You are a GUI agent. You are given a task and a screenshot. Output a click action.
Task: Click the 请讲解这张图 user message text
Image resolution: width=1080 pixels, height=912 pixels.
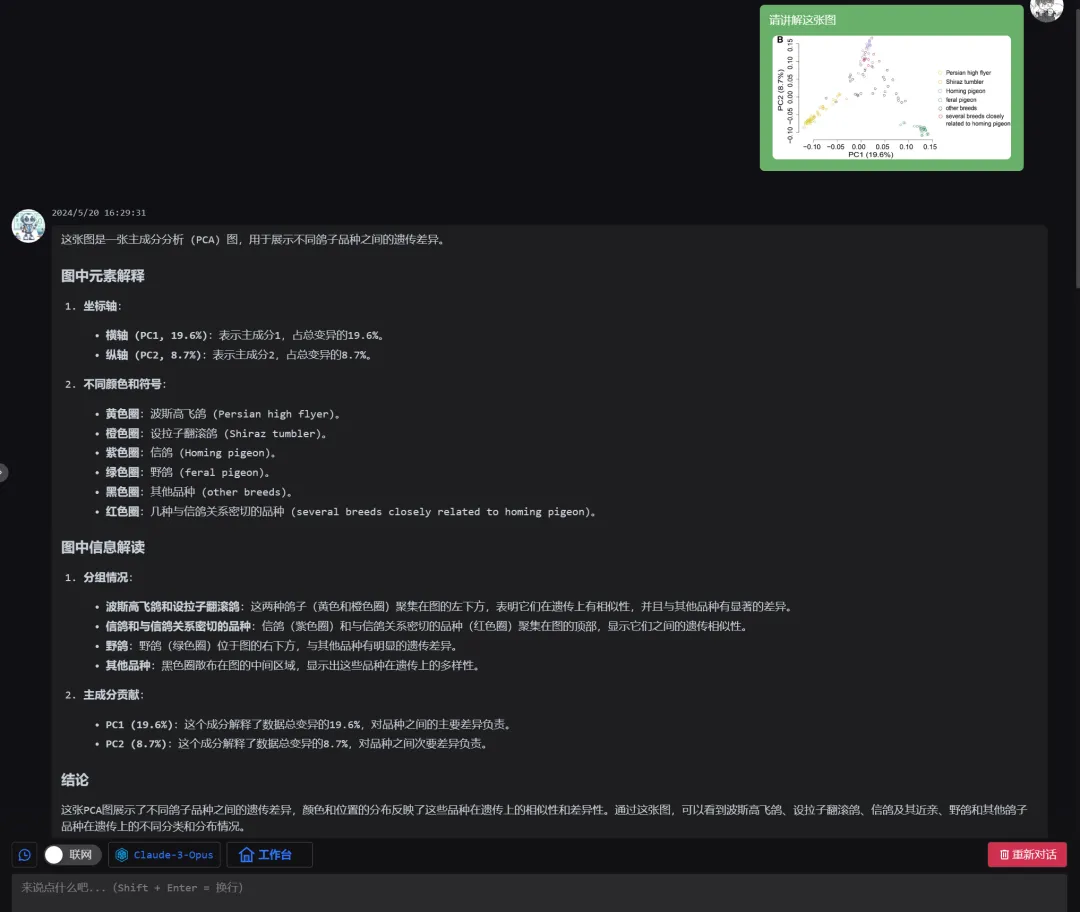coord(802,20)
